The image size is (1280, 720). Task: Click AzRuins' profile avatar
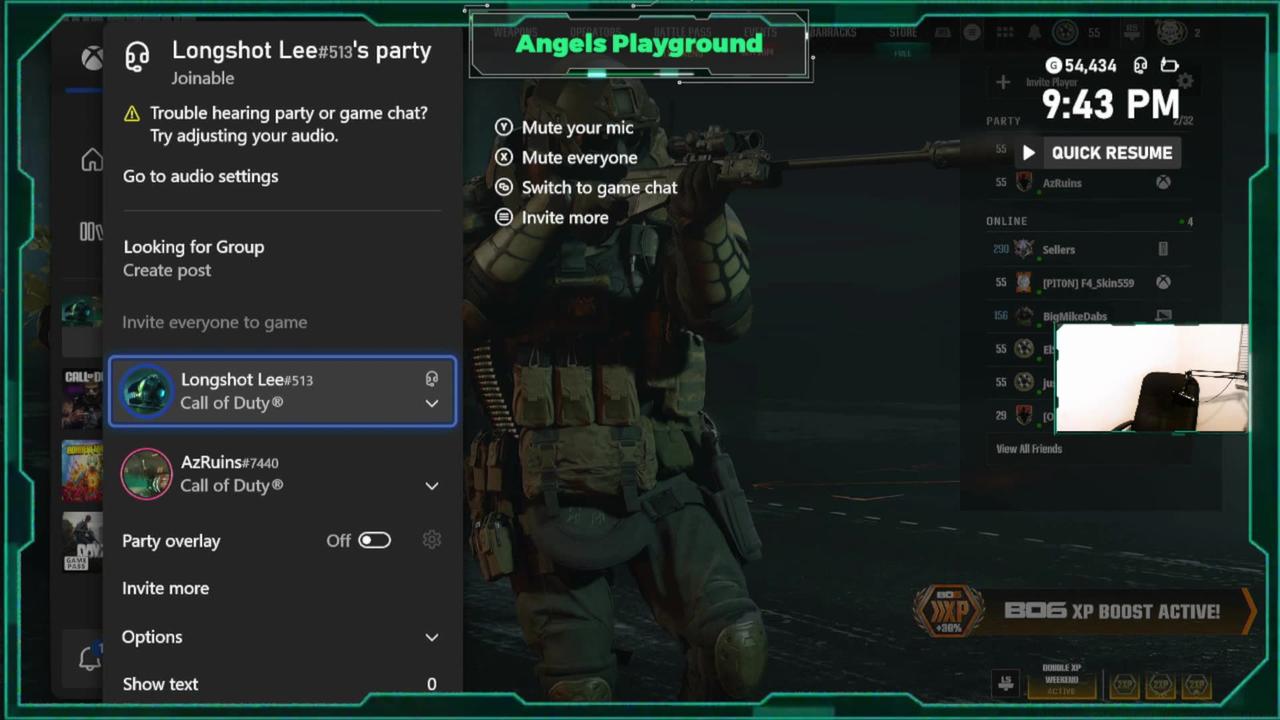click(x=147, y=473)
